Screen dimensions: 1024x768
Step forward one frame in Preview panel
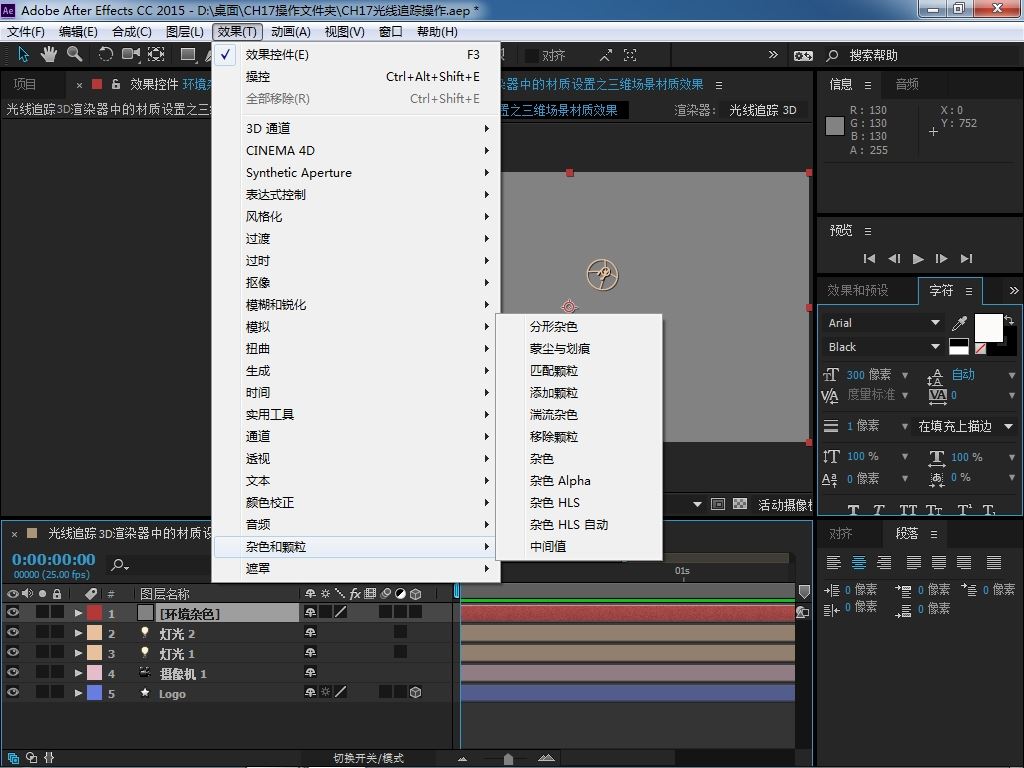tap(942, 259)
